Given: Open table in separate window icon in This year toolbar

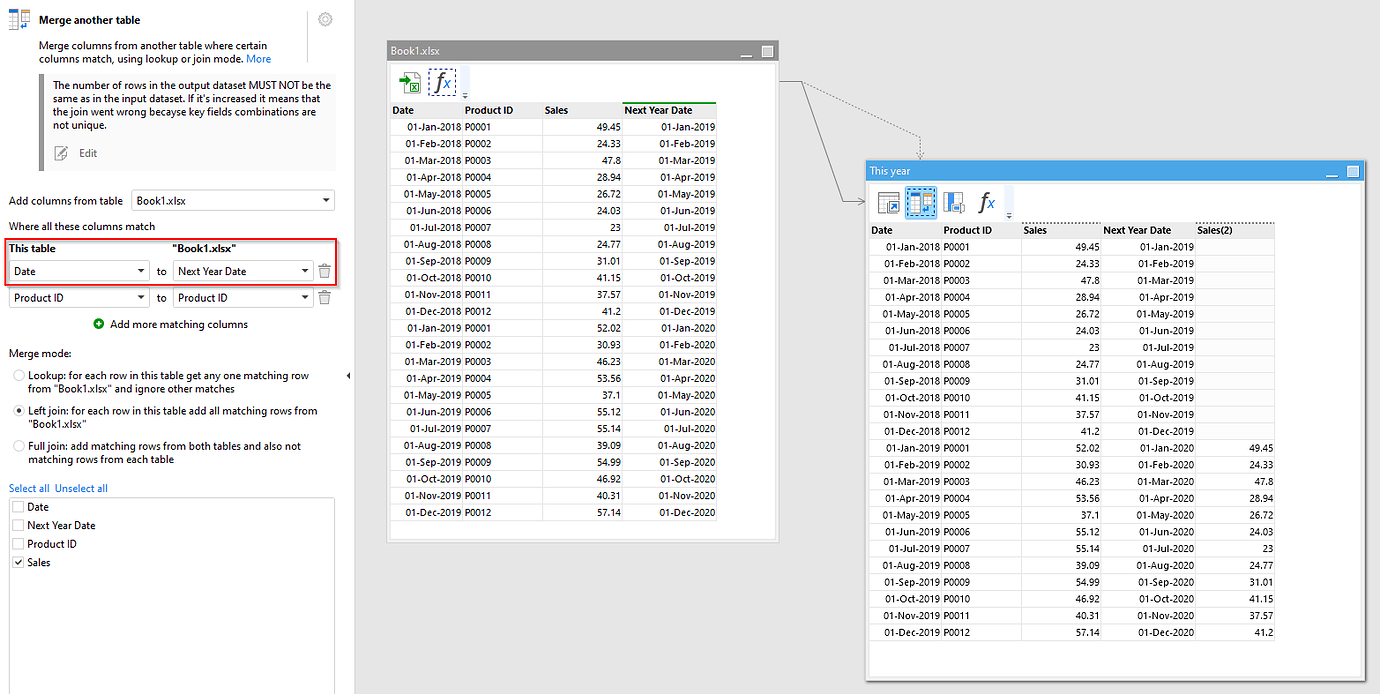Looking at the screenshot, I should (x=888, y=202).
